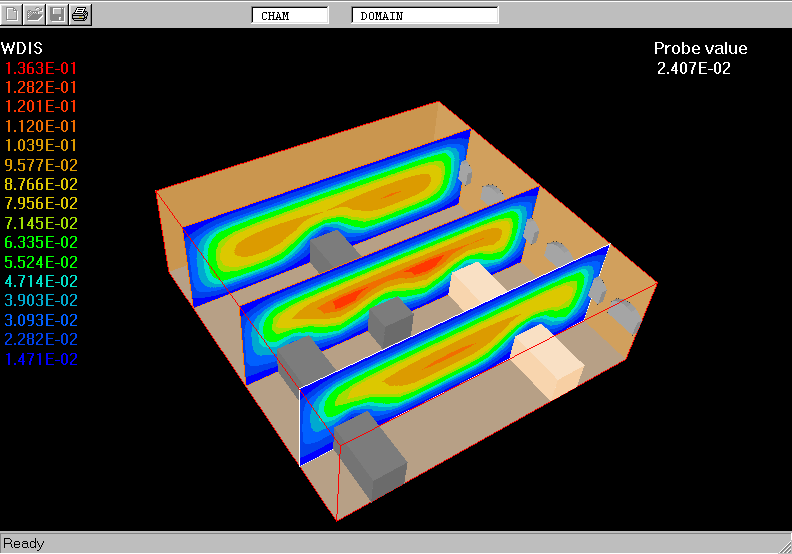792x554 pixels.
Task: Pick the 6.335E-02 green legend value
Action: [x=41, y=242]
